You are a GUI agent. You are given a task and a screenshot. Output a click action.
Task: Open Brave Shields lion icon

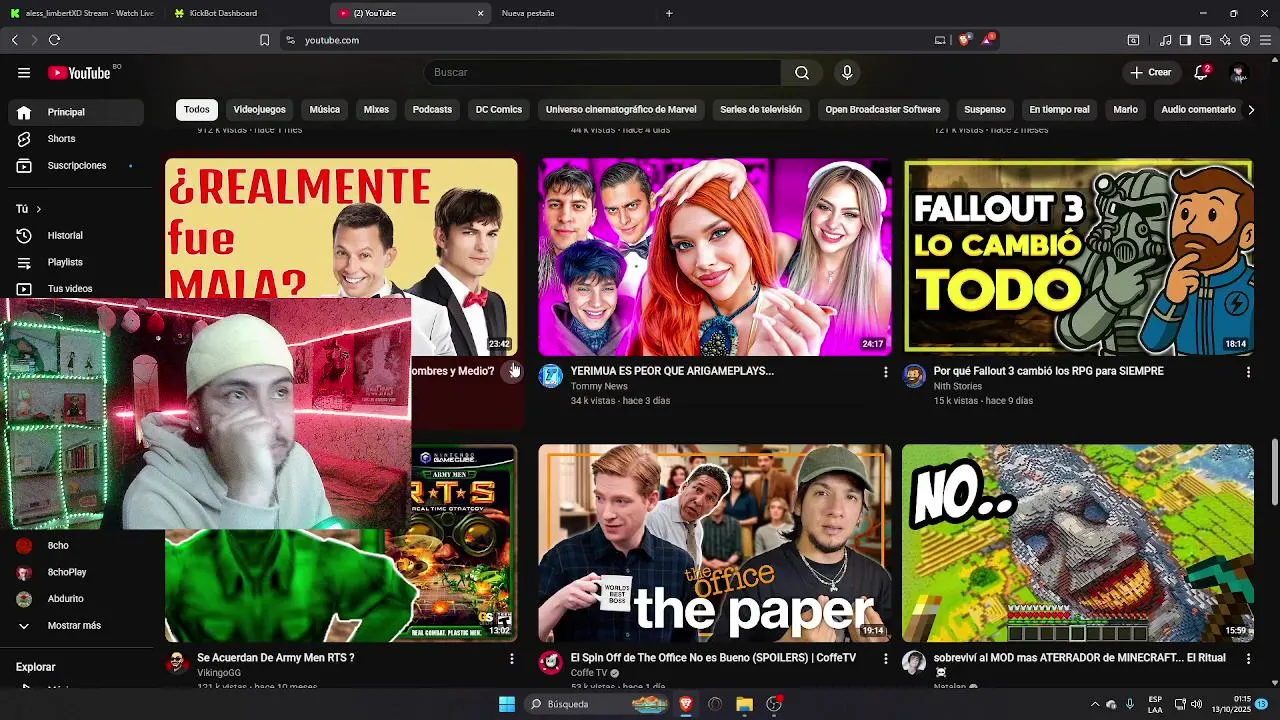pos(964,40)
